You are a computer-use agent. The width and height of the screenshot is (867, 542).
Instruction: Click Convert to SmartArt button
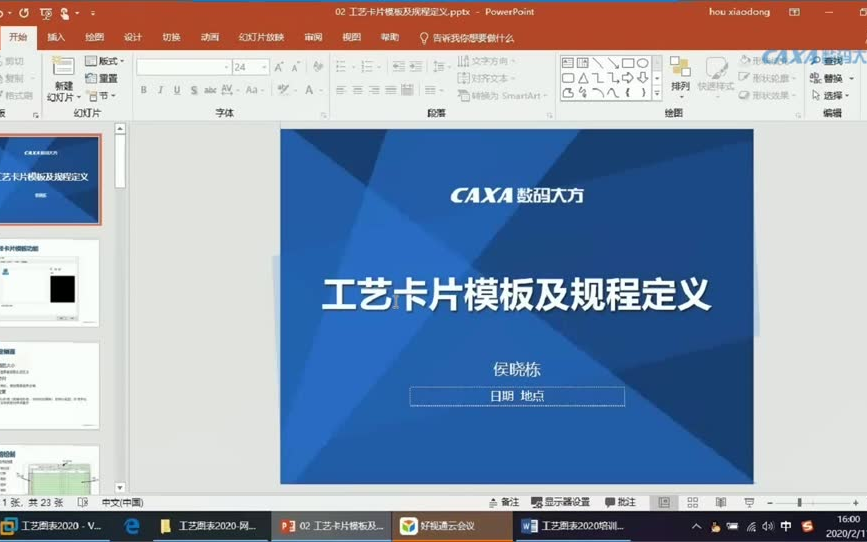[503, 96]
